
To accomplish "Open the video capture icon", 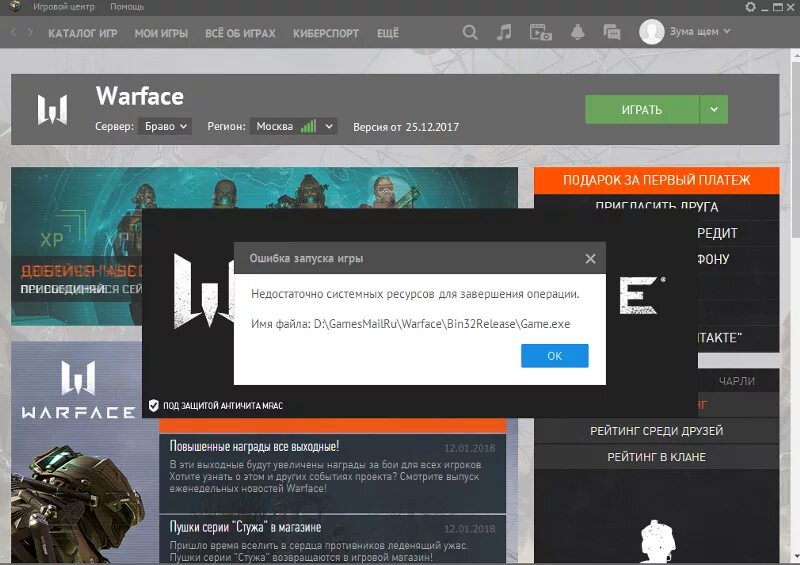I will (x=540, y=32).
